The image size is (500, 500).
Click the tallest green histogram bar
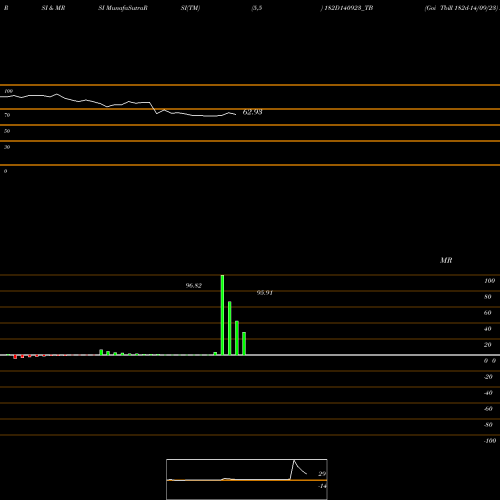click(x=222, y=315)
